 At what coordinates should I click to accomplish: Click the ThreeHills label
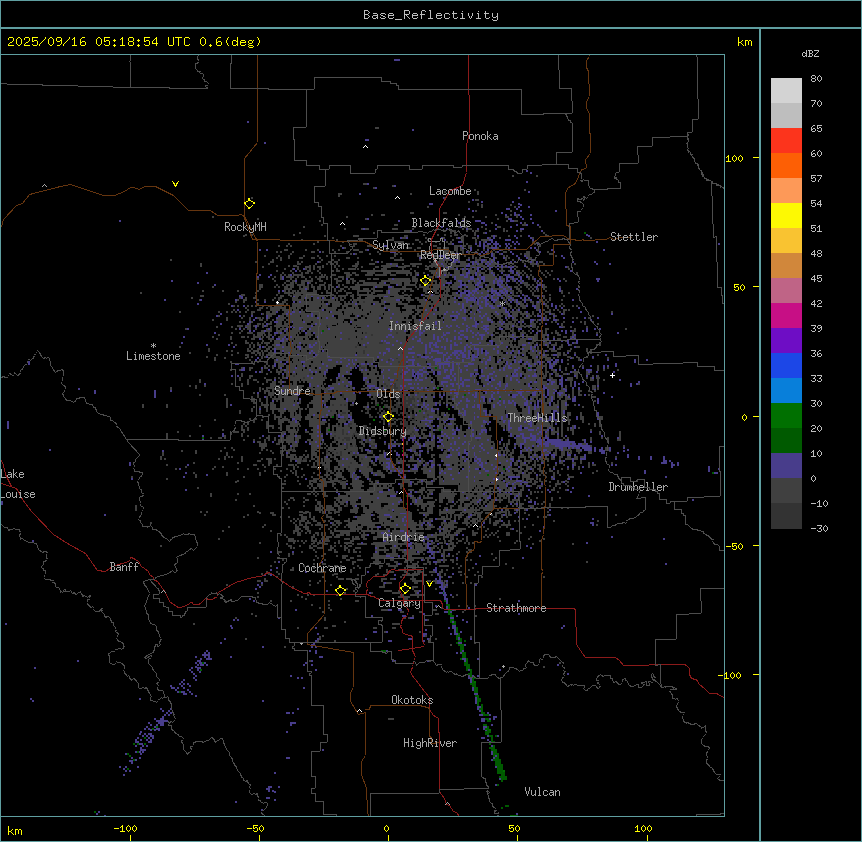537,418
